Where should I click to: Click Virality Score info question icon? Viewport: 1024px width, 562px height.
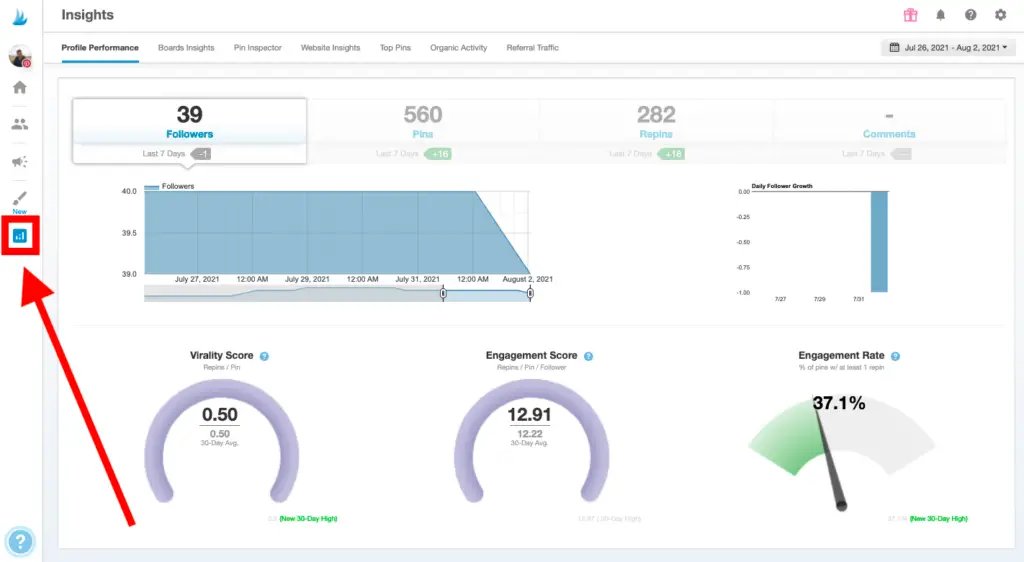point(264,356)
